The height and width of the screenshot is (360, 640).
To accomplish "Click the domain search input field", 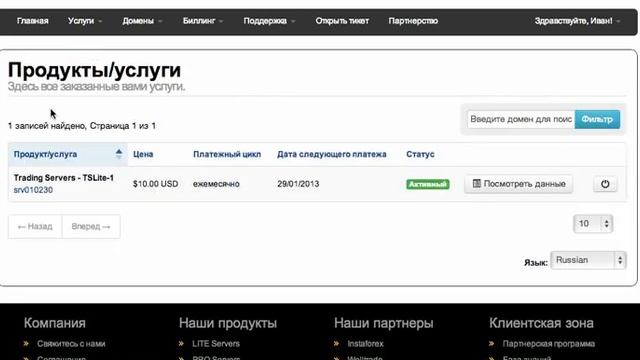I will point(521,119).
